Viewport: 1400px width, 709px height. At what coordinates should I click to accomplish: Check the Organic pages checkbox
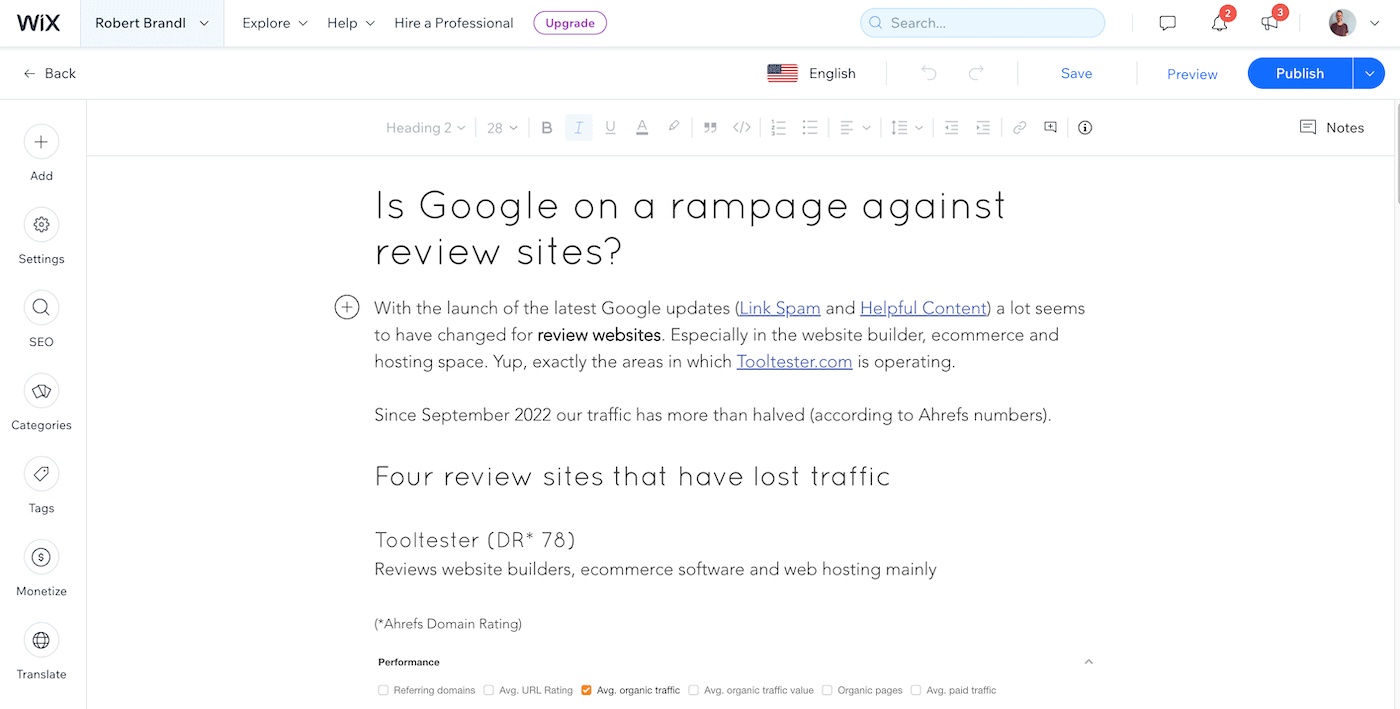[827, 690]
